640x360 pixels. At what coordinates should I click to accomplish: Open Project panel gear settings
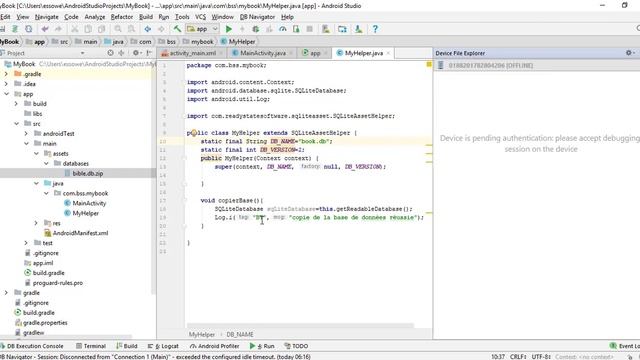click(136, 53)
